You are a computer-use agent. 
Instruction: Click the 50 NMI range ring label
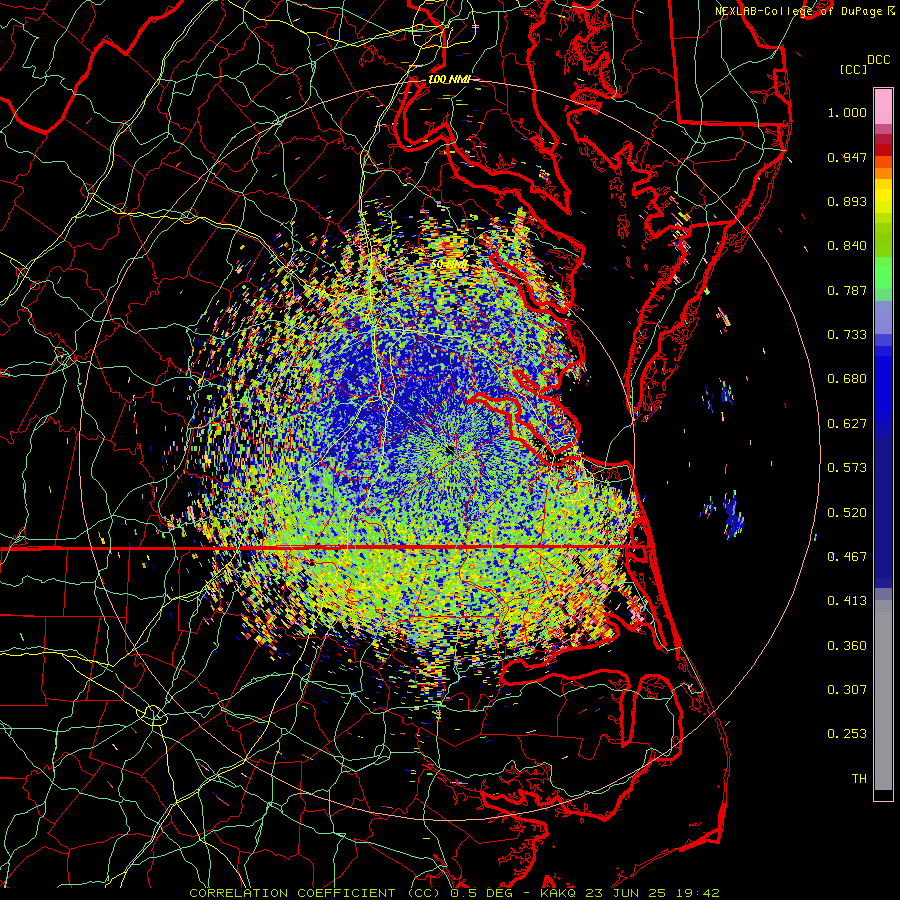click(x=449, y=264)
